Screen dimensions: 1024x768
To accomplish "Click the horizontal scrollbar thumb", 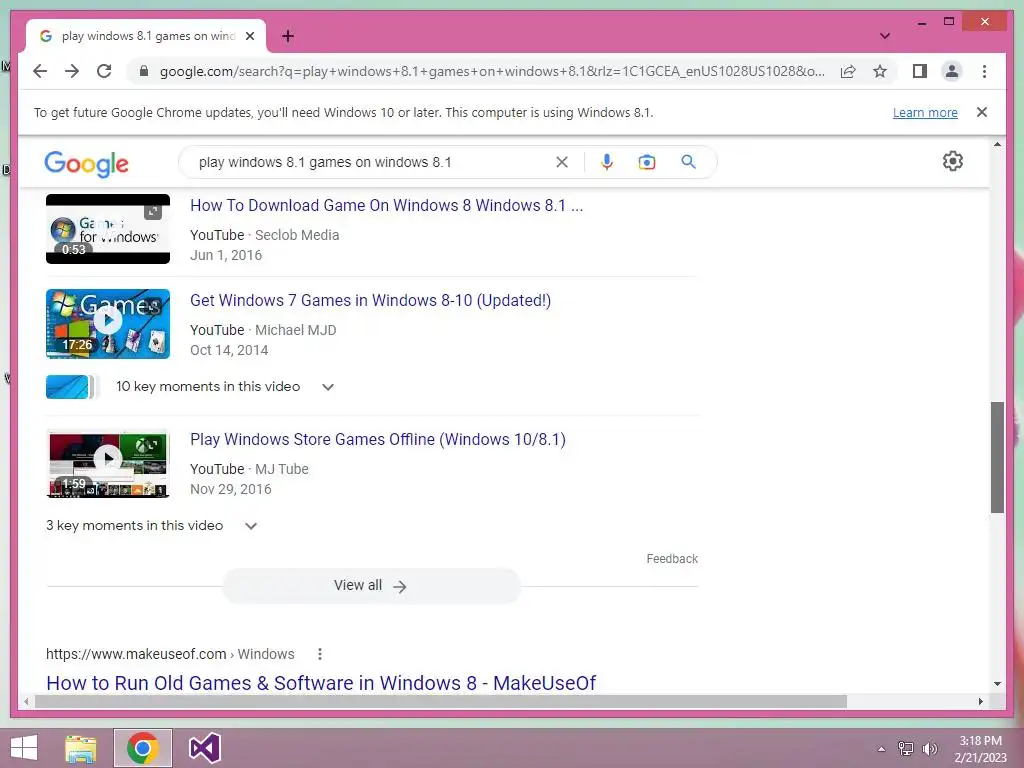I will coord(441,701).
